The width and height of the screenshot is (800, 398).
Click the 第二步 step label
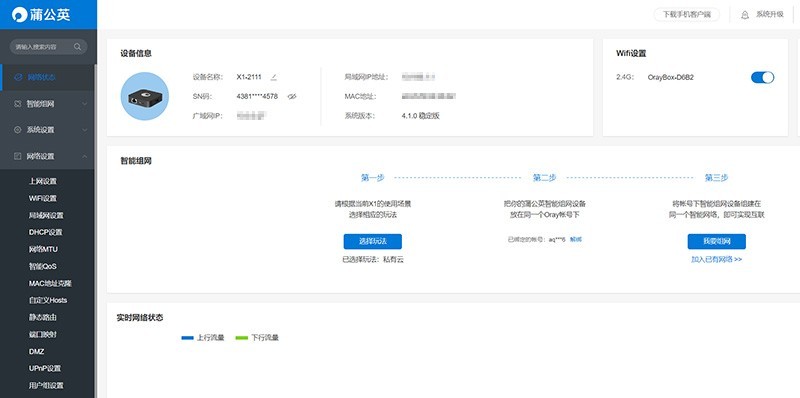(x=544, y=178)
